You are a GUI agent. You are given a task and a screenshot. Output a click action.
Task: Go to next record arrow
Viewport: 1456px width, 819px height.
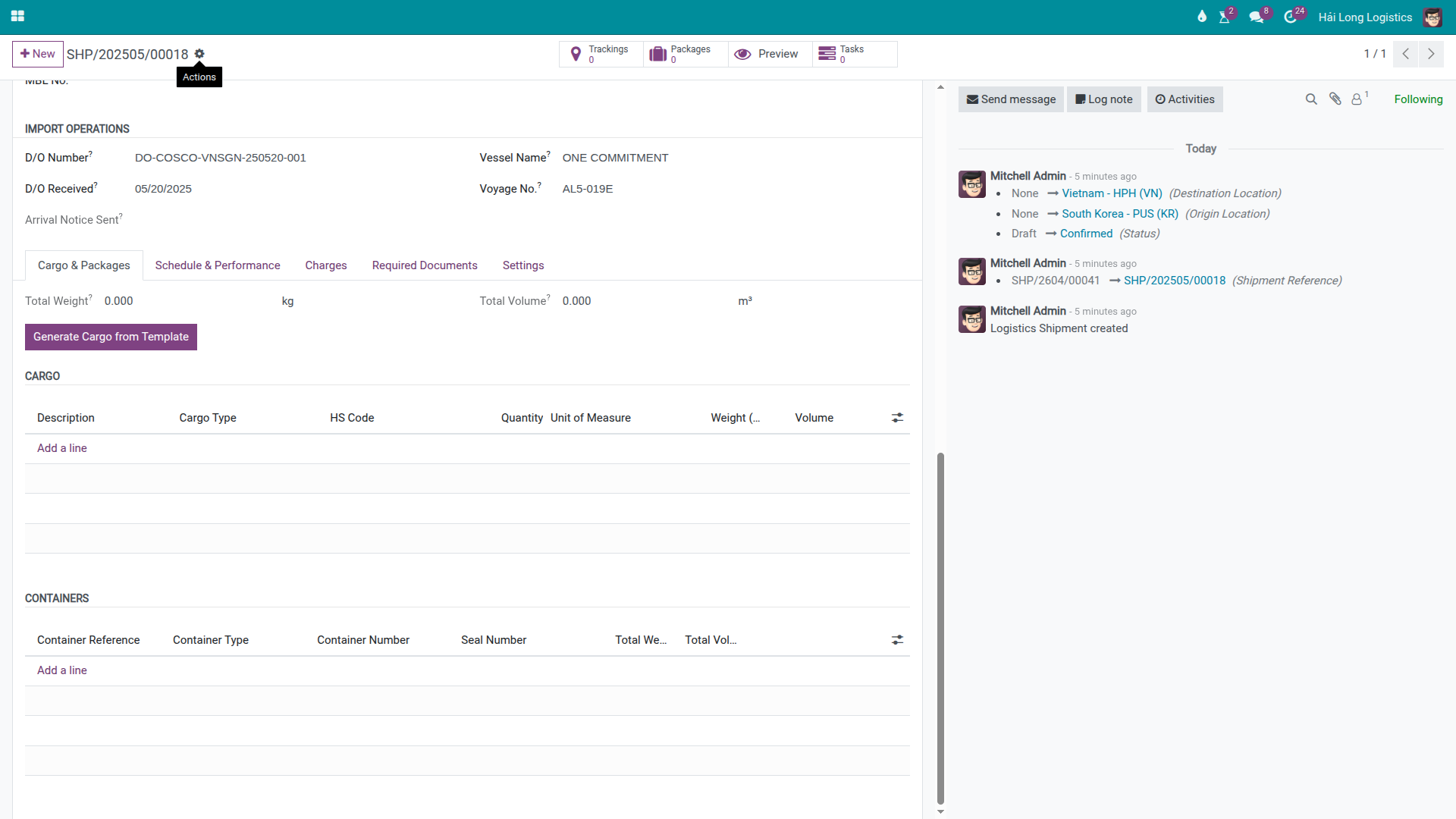(1431, 54)
